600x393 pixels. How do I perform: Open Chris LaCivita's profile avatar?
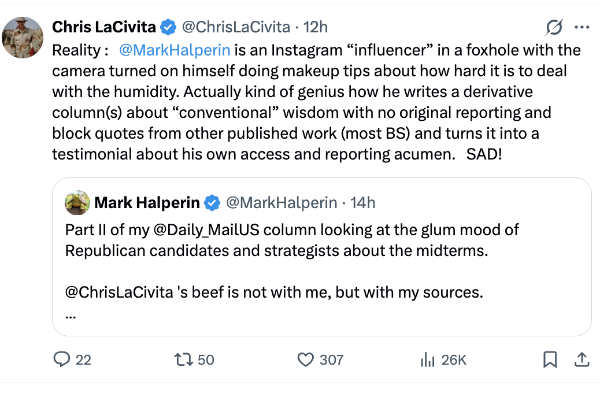[x=23, y=38]
